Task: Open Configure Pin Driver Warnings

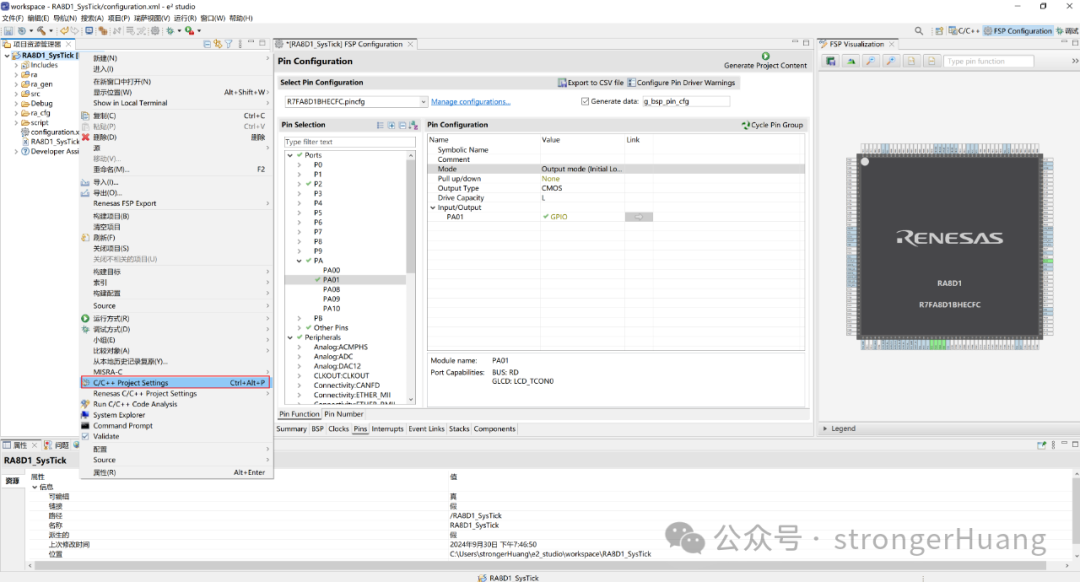Action: (x=632, y=83)
